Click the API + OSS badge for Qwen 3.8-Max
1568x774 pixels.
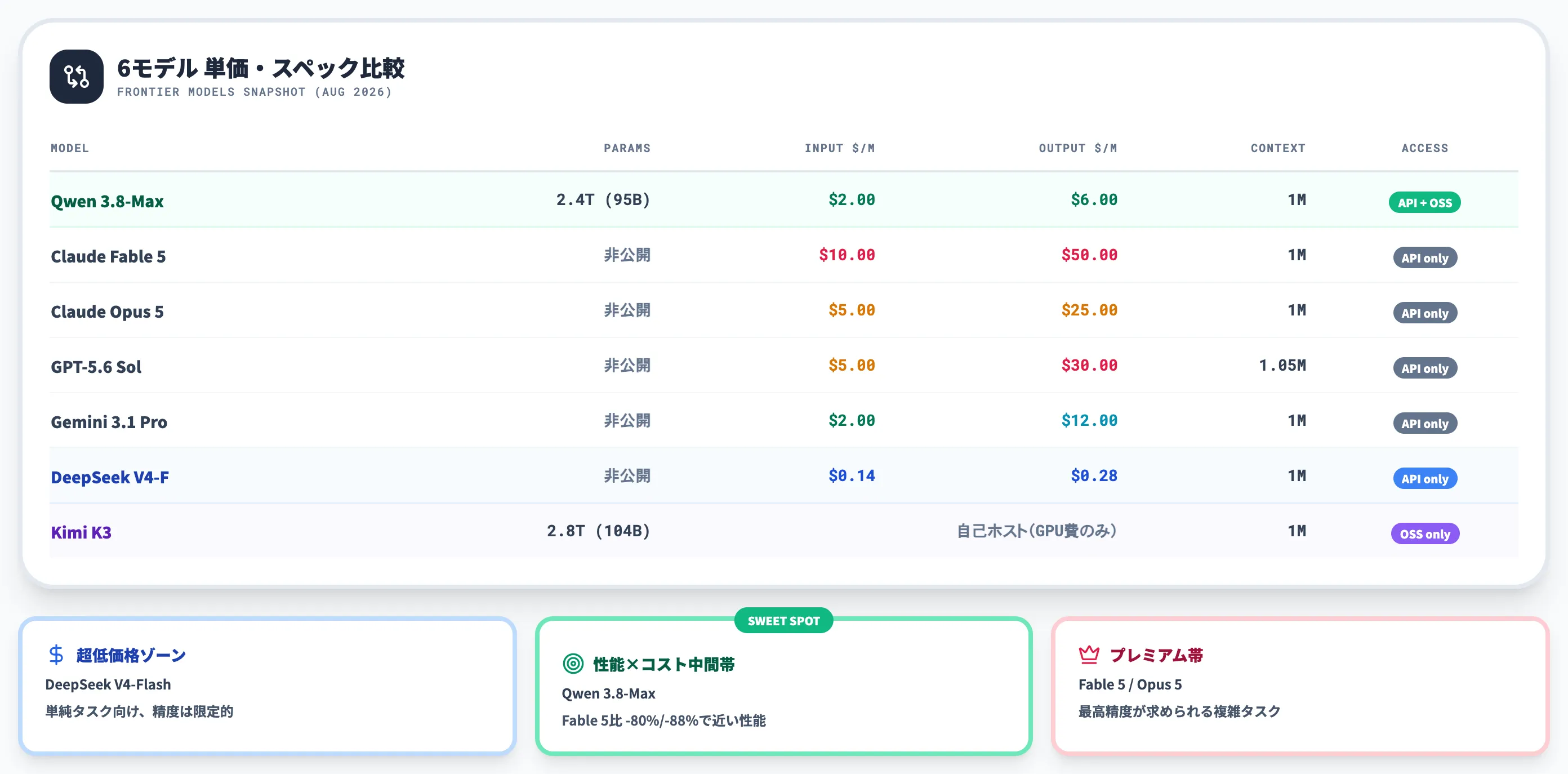tap(1424, 202)
